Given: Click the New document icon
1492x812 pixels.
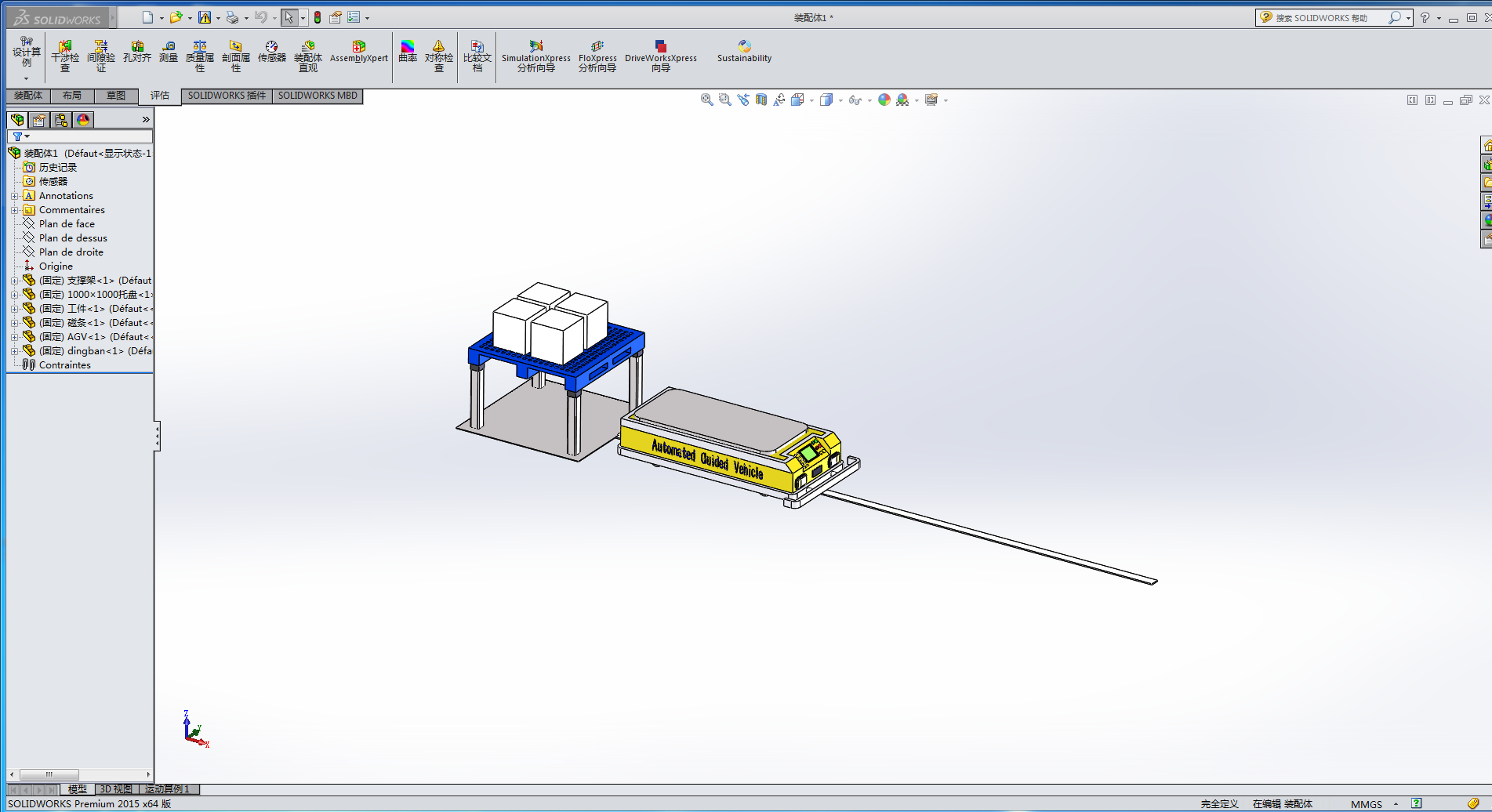Looking at the screenshot, I should pyautogui.click(x=147, y=17).
